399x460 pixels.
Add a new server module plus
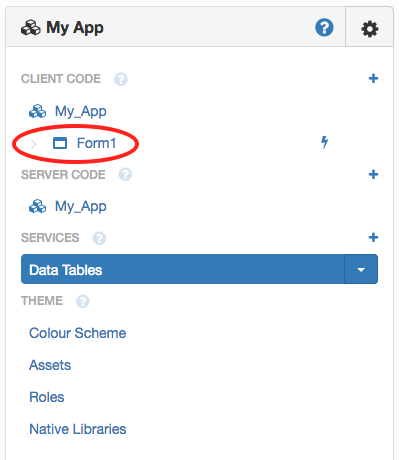tap(373, 174)
